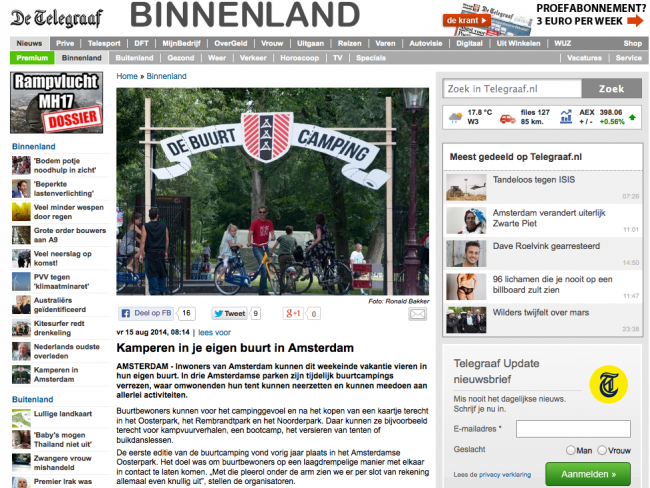Select the Man radio button
Screen dimensions: 650x488
pos(571,450)
